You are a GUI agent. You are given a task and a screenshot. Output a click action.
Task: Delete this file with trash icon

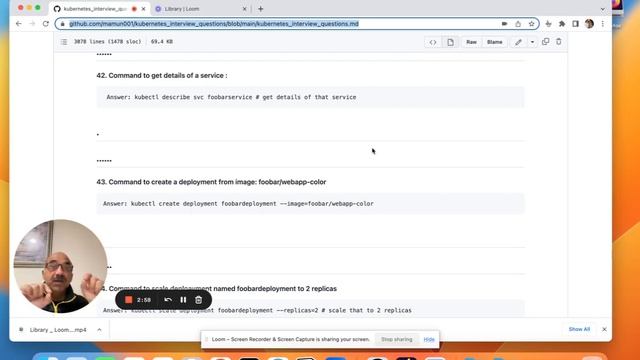pyautogui.click(x=559, y=42)
